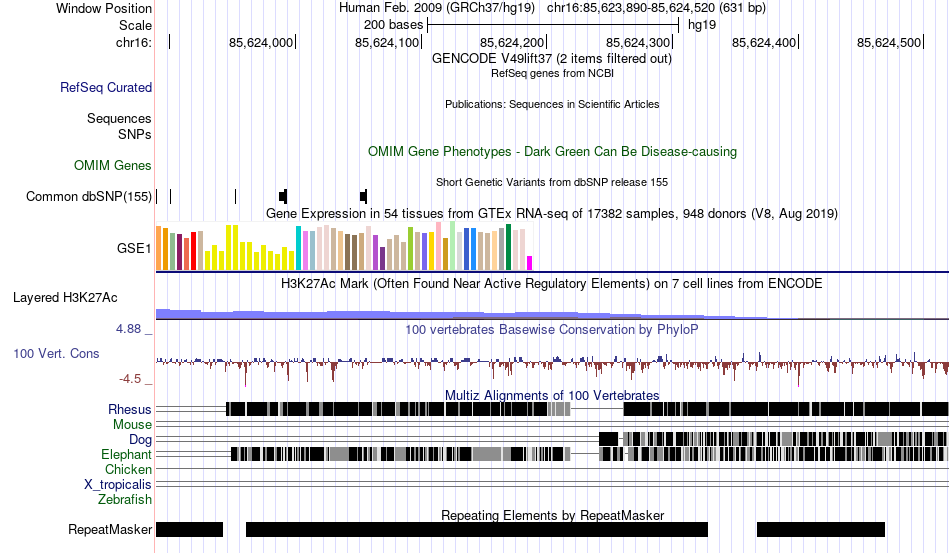This screenshot has height=553, width=950.
Task: Click the dark green bar in GTEx chart
Action: pyautogui.click(x=508, y=247)
